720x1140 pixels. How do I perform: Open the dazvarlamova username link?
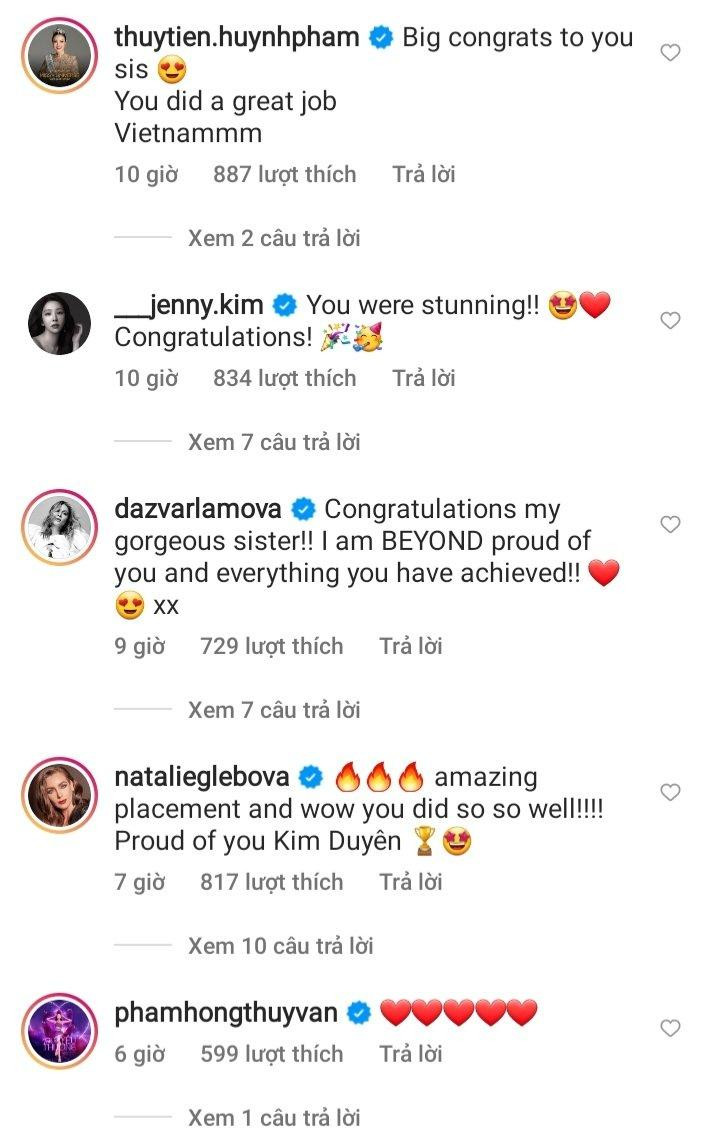click(200, 509)
